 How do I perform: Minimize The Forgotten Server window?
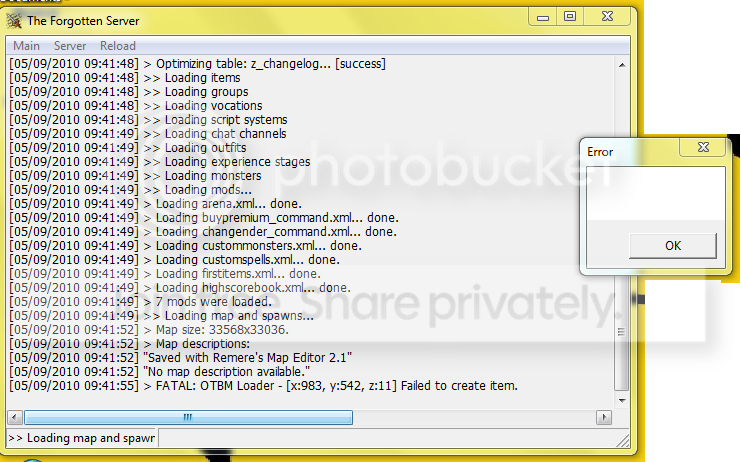[x=543, y=17]
